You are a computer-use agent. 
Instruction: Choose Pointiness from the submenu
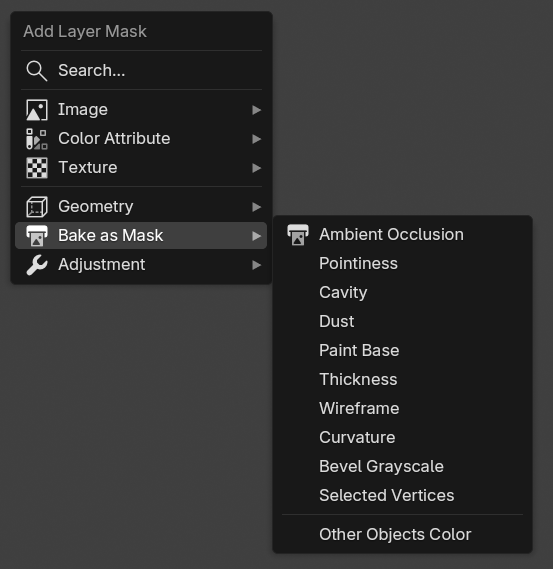402,263
